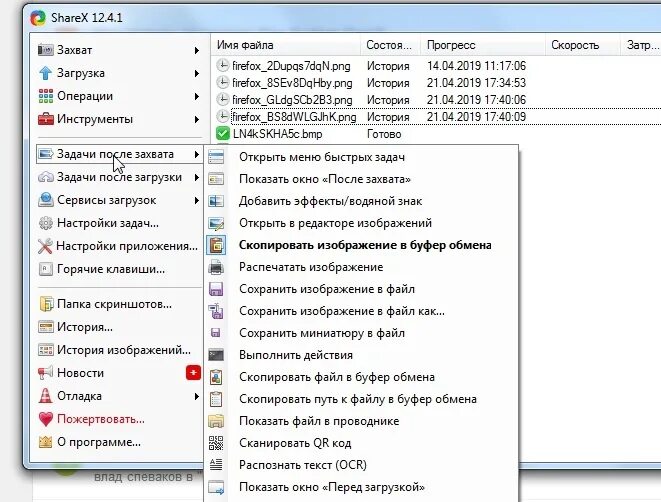Screen dimensions: 661x502
Task: Click the printer icon for Распечатать изображение
Action: pyautogui.click(x=216, y=267)
